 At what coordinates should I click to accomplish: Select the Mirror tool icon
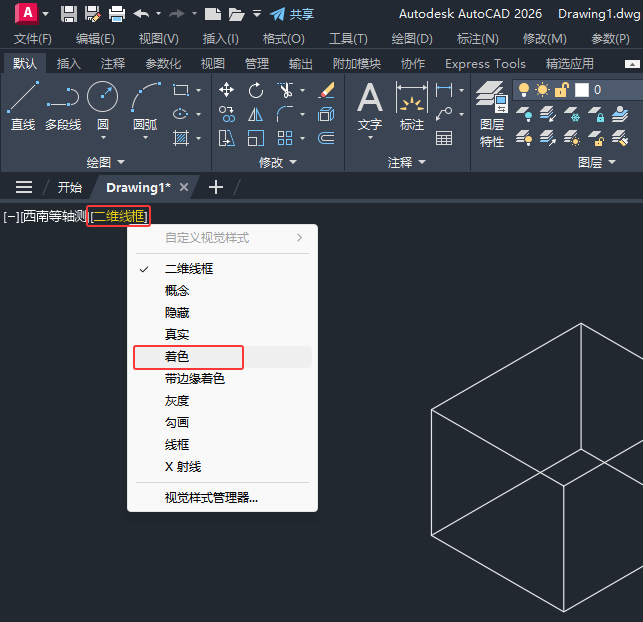click(256, 114)
